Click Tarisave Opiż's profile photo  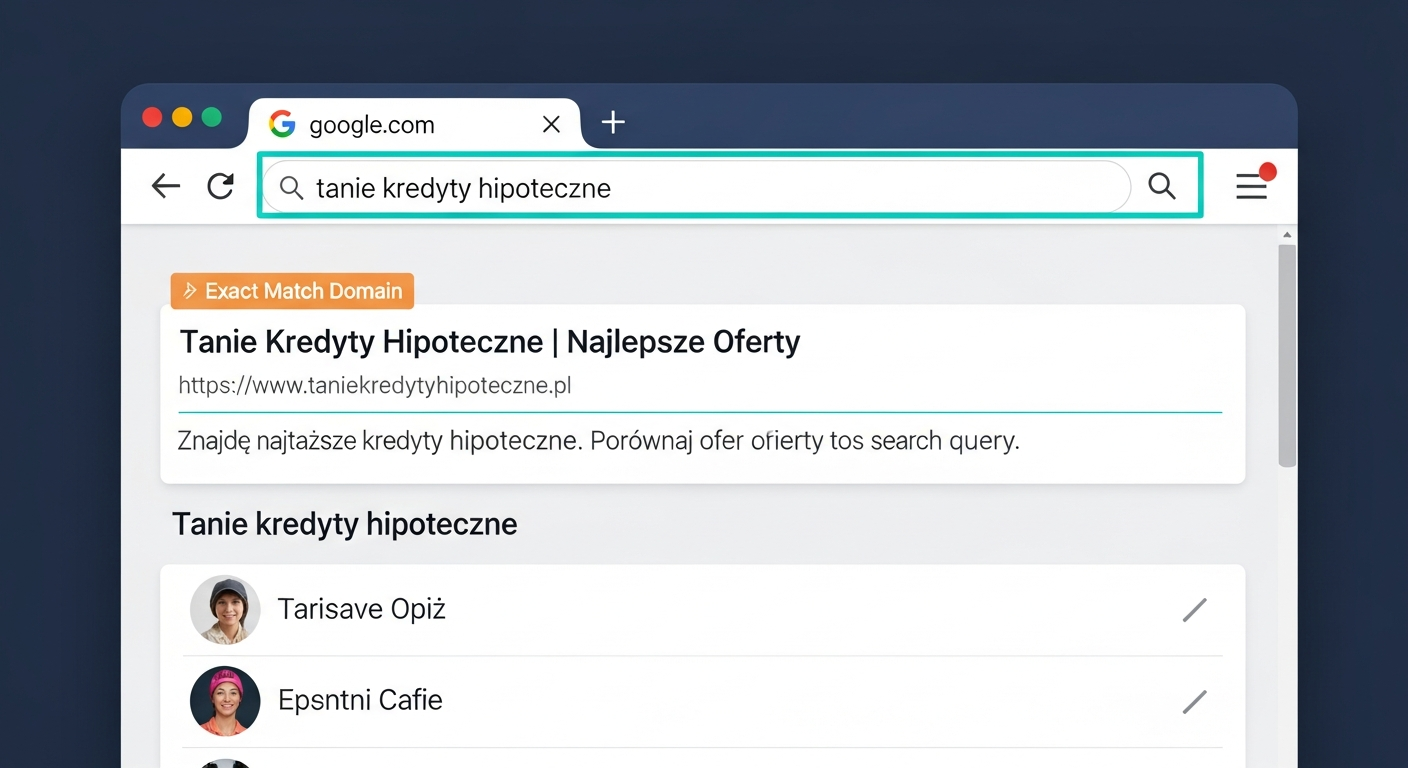click(x=225, y=610)
